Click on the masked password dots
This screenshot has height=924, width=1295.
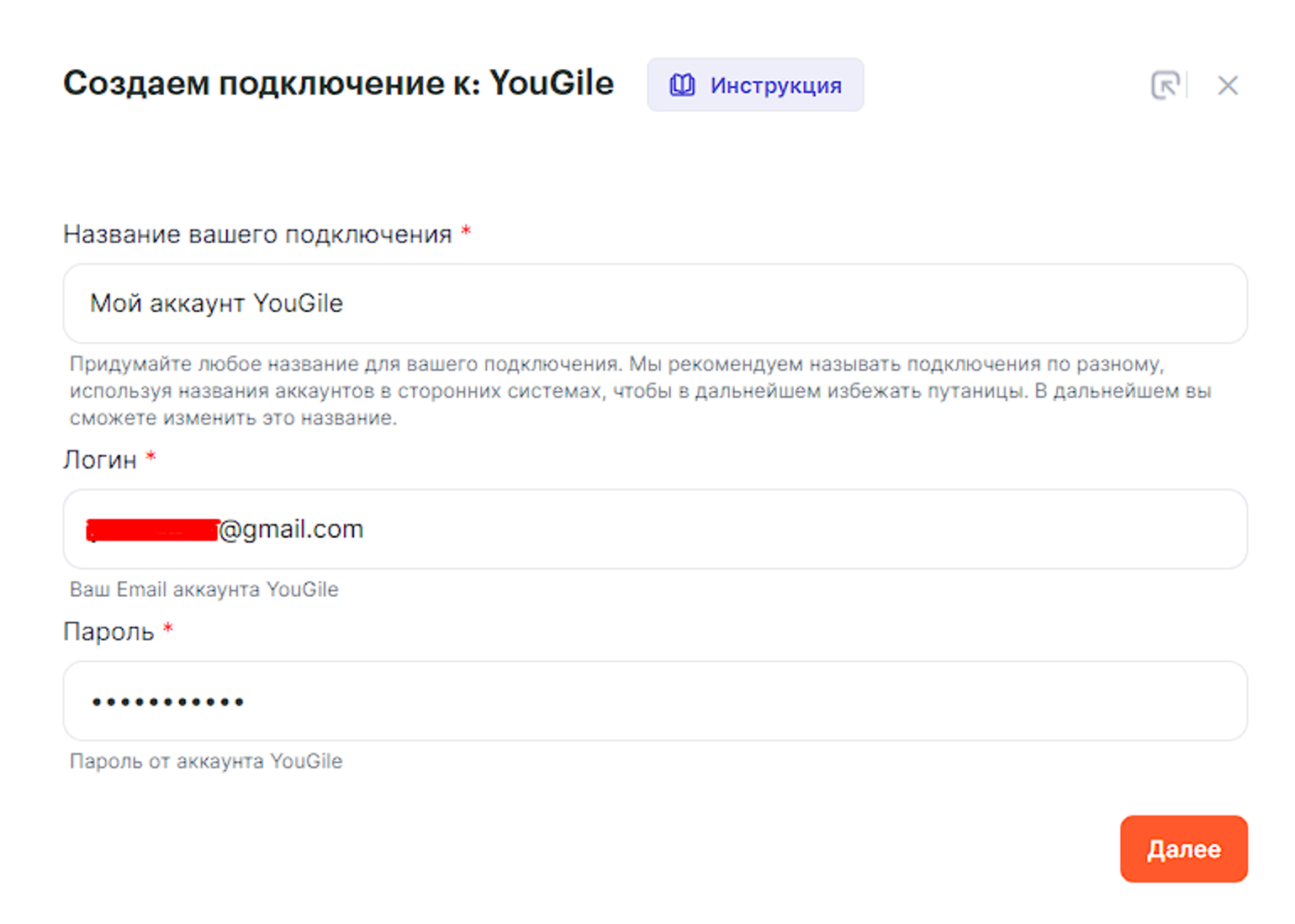[x=168, y=701]
